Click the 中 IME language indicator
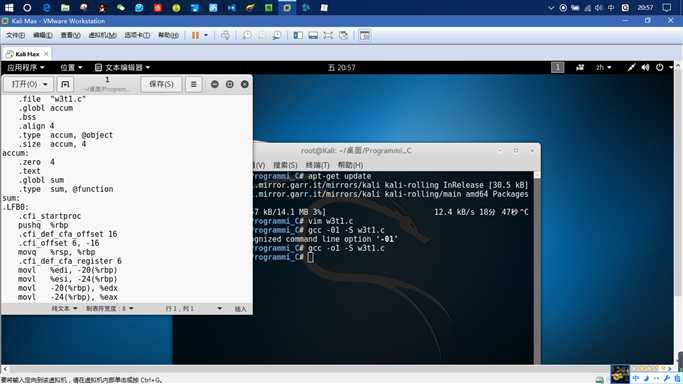This screenshot has width=683, height=384. coord(611,7)
